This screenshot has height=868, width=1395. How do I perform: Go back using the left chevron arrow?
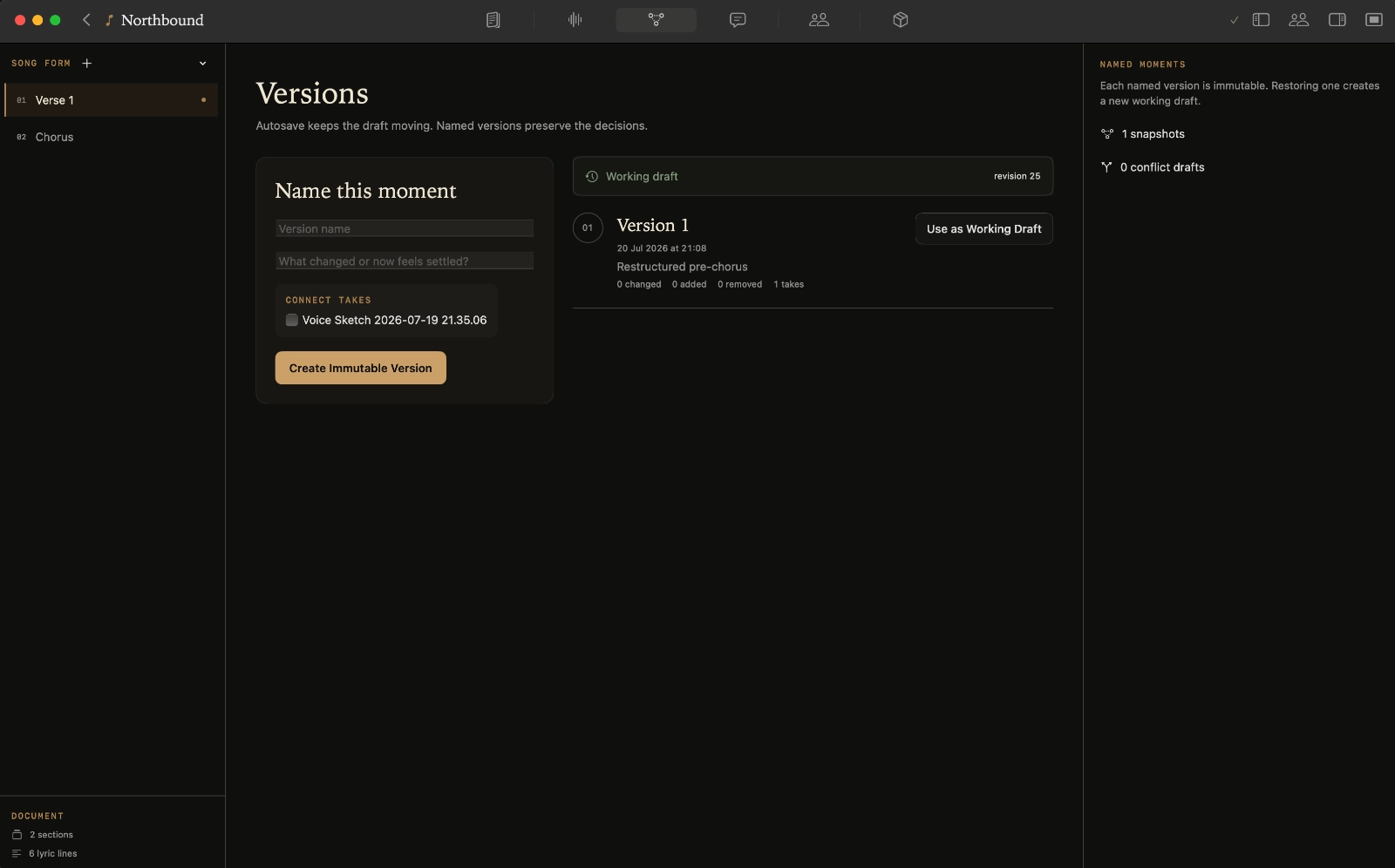pos(86,20)
